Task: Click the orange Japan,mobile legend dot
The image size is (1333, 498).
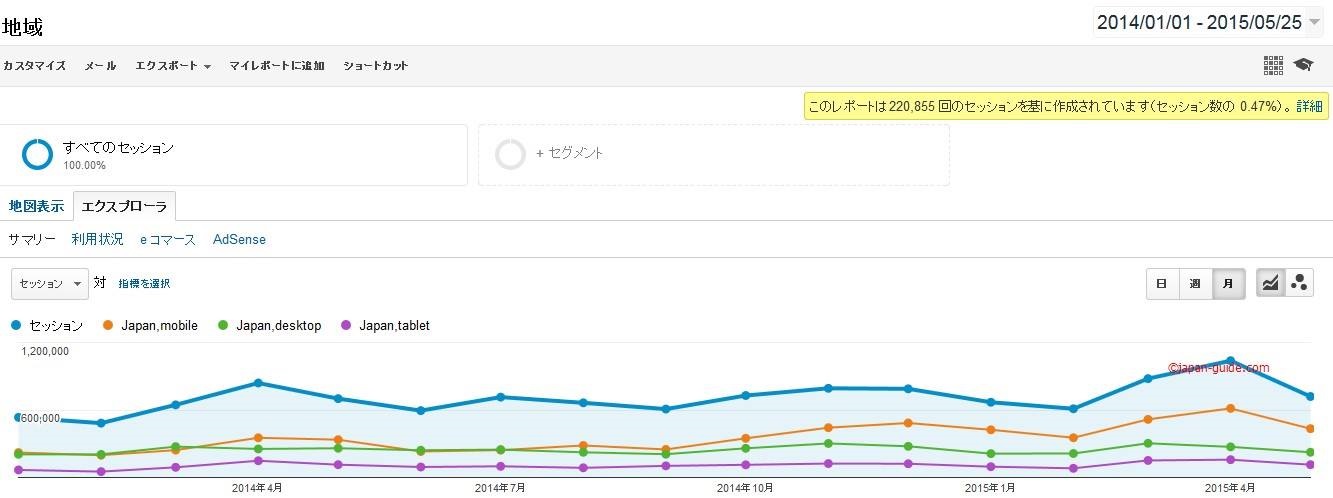Action: pos(108,325)
